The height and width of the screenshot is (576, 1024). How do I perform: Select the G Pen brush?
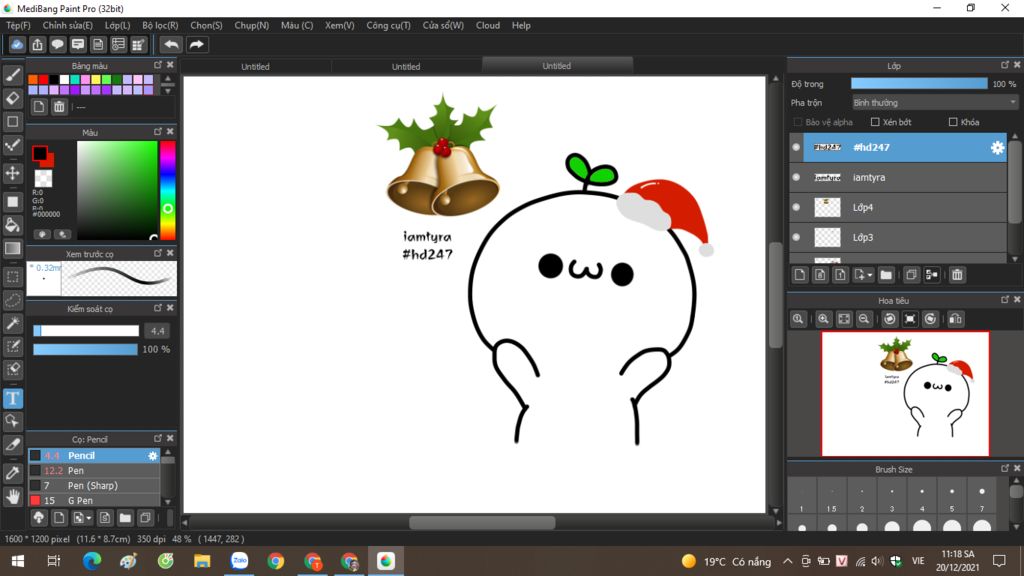(x=94, y=500)
